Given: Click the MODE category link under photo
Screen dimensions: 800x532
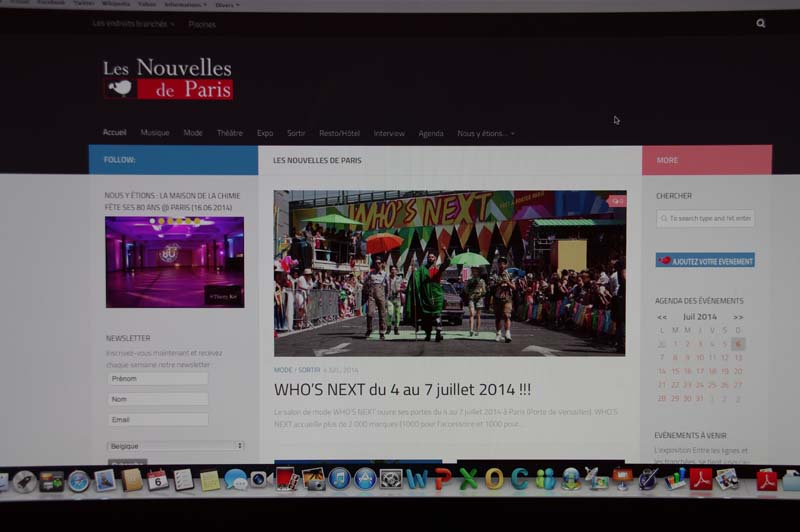Looking at the screenshot, I should click(283, 370).
